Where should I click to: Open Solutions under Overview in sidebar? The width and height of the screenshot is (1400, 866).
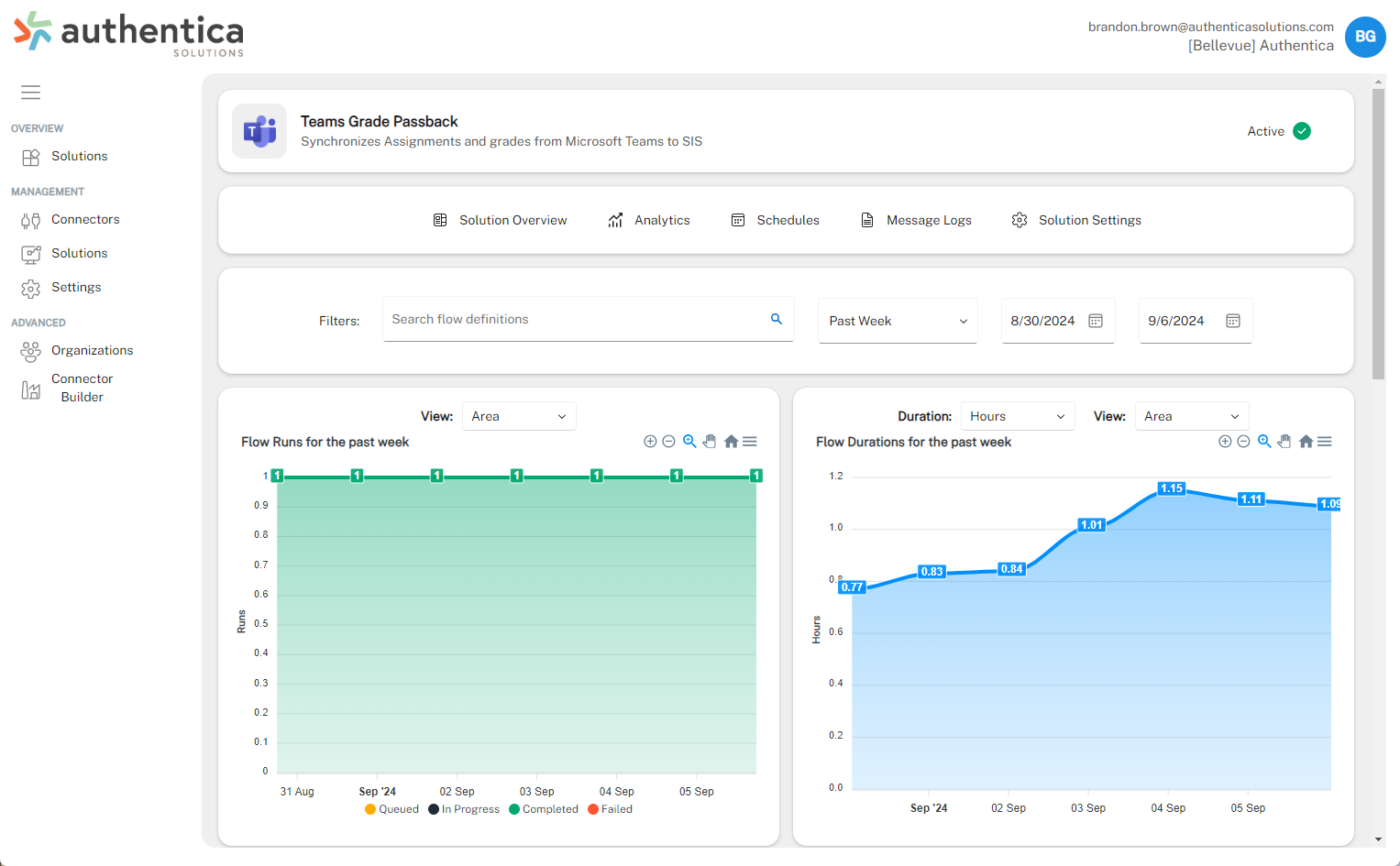64,157
